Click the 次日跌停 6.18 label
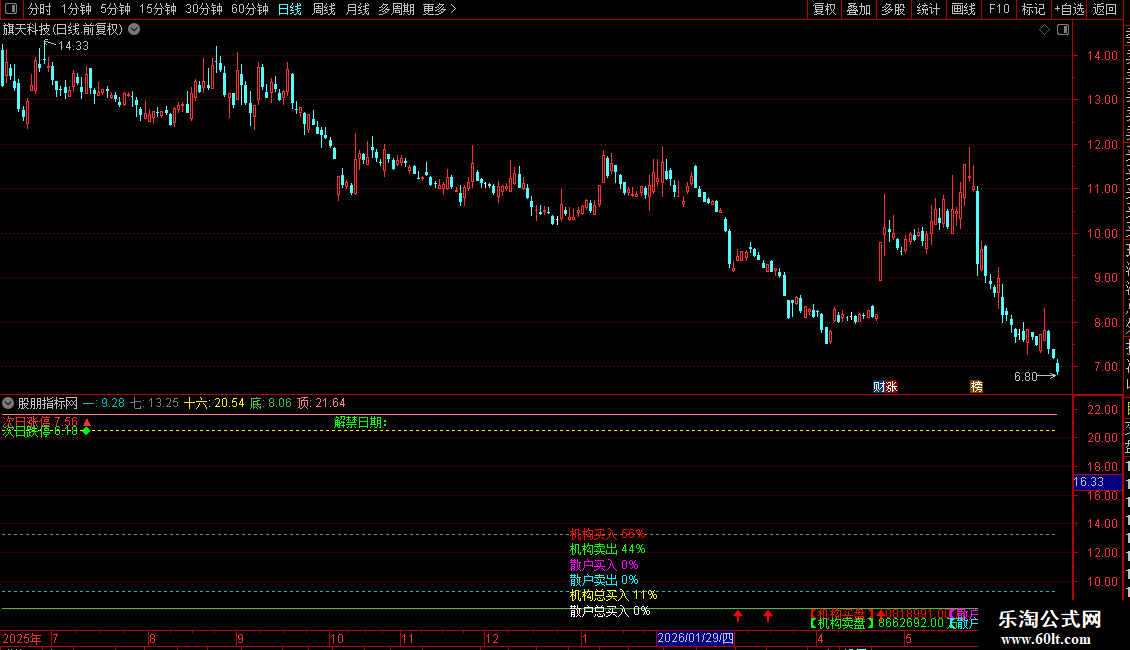The image size is (1130, 650). [40, 431]
